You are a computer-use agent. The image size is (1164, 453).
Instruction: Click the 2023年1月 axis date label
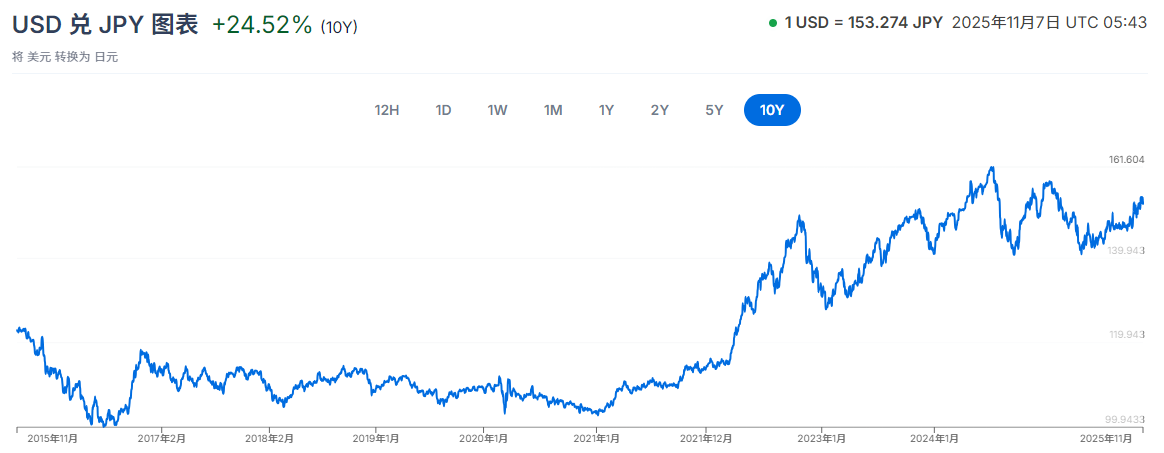coord(822,439)
